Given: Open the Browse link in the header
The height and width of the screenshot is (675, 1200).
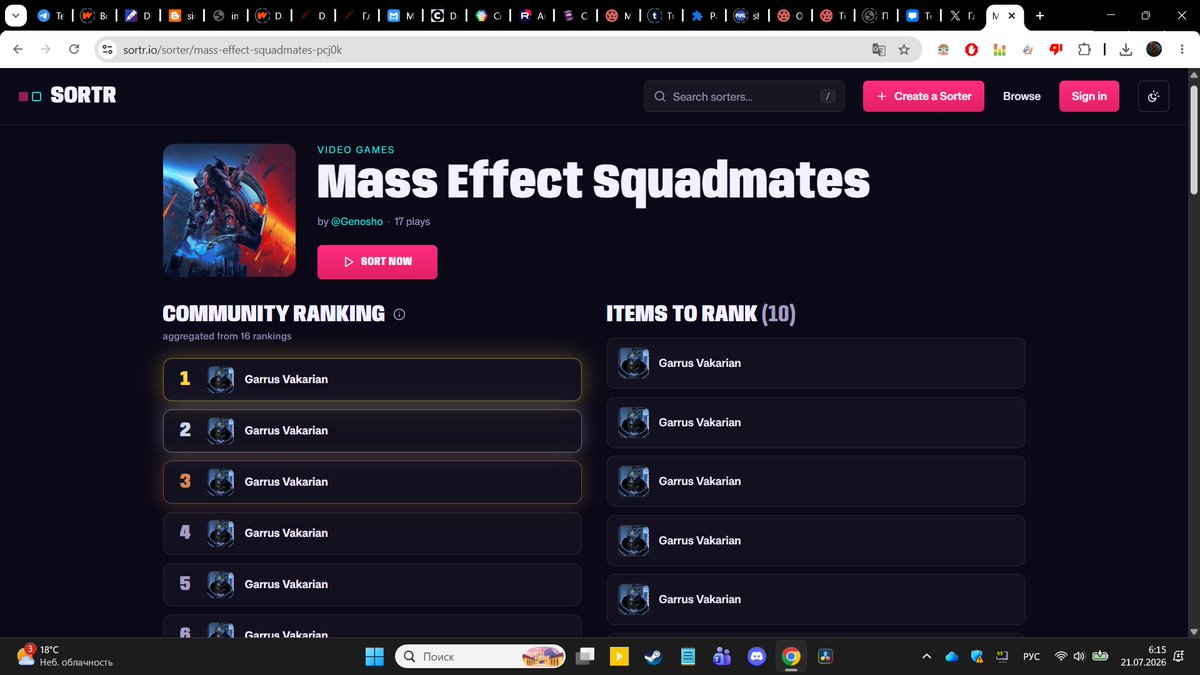Looking at the screenshot, I should [1022, 96].
